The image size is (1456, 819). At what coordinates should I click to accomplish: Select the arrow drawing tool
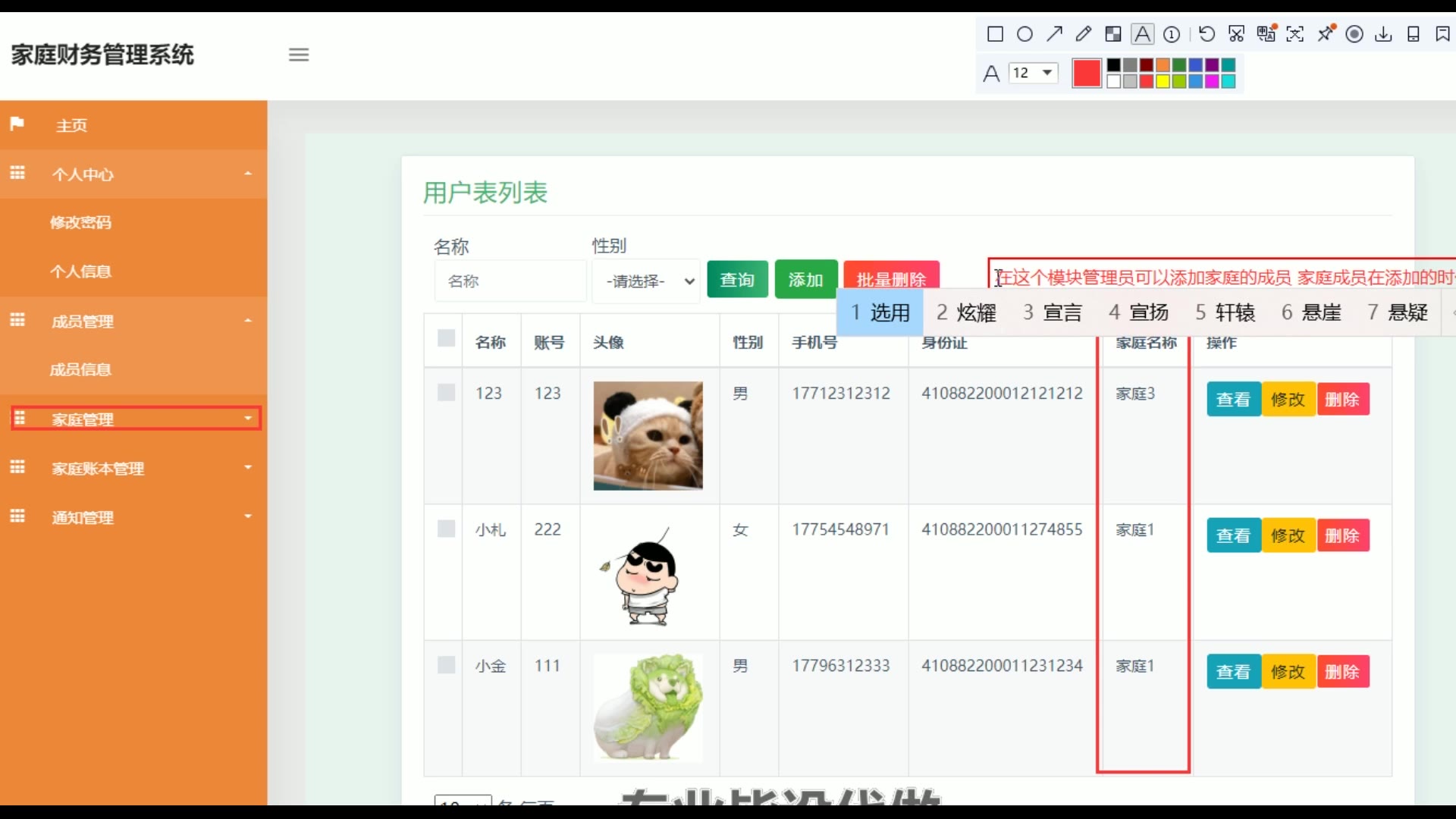click(1054, 34)
